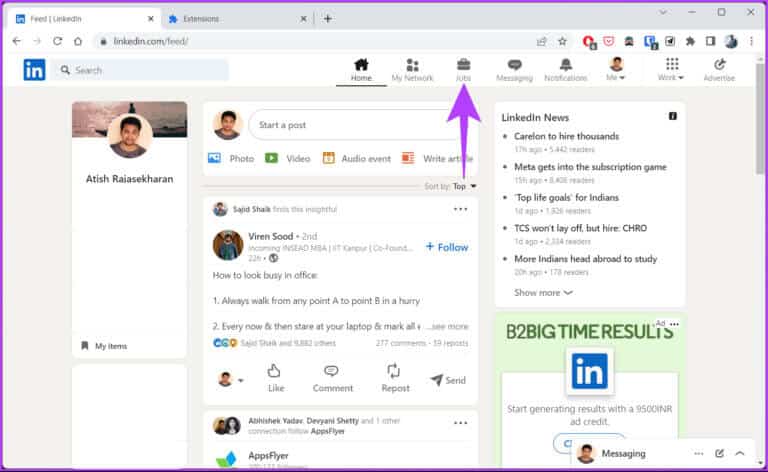Screen dimensions: 768x472
Task: Share this page from address bar
Action: pyautogui.click(x=541, y=42)
